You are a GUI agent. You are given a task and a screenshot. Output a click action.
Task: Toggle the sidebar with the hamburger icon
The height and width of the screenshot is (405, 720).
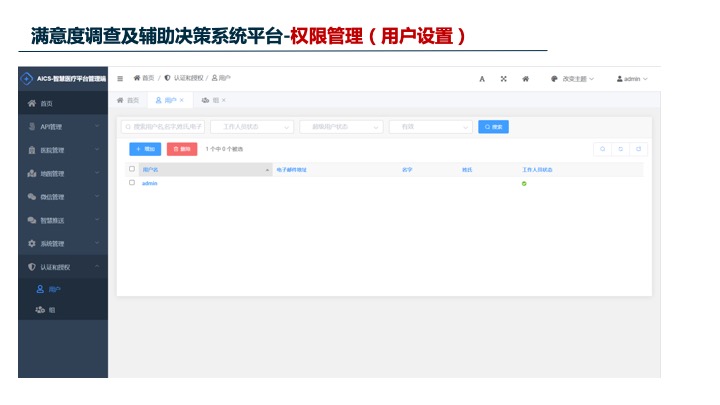[x=120, y=79]
